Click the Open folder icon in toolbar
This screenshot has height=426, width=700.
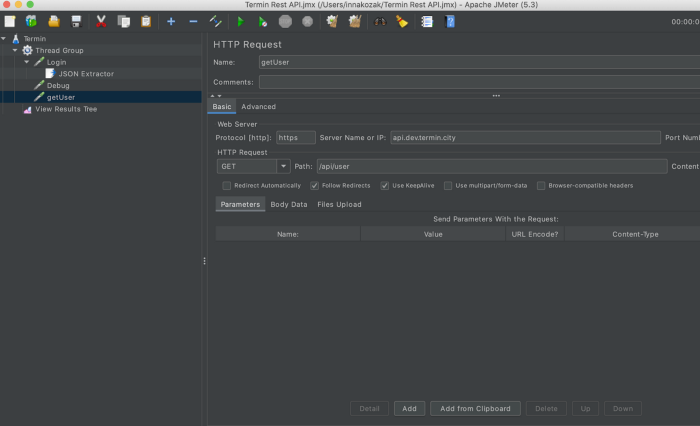54,21
